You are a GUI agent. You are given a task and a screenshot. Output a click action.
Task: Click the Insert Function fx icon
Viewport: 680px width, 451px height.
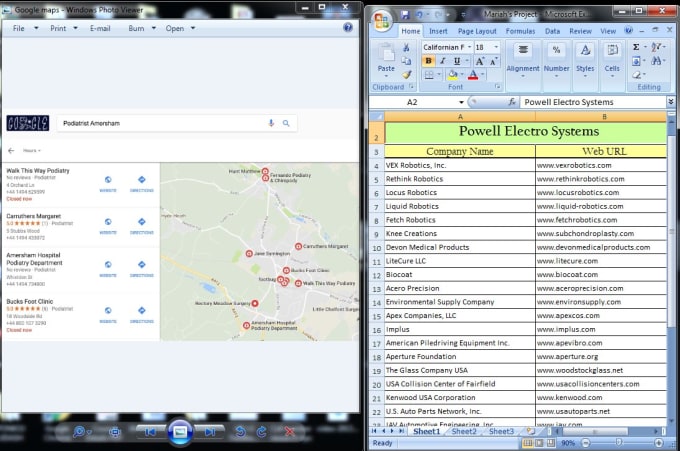(512, 102)
